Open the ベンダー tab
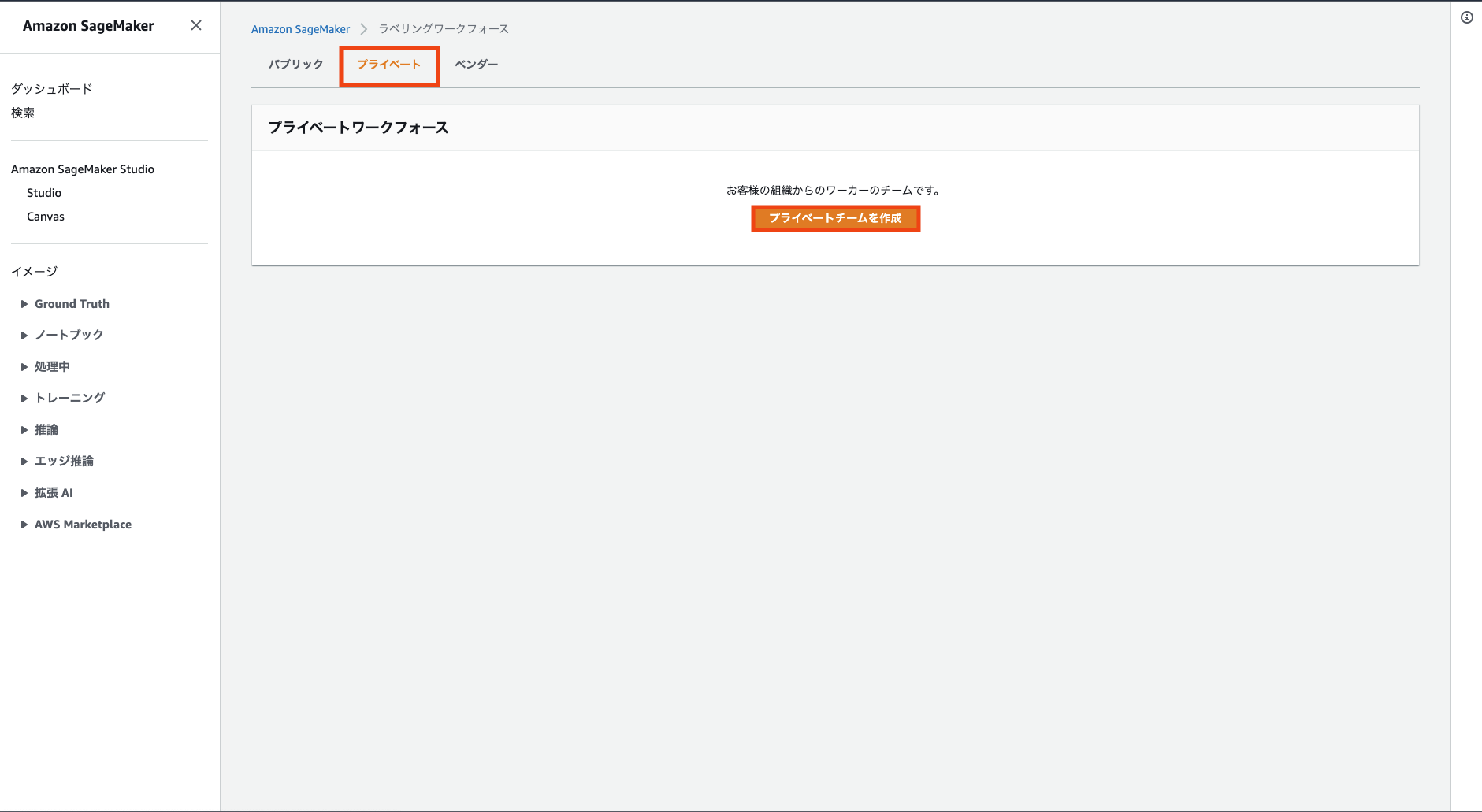 pyautogui.click(x=476, y=65)
